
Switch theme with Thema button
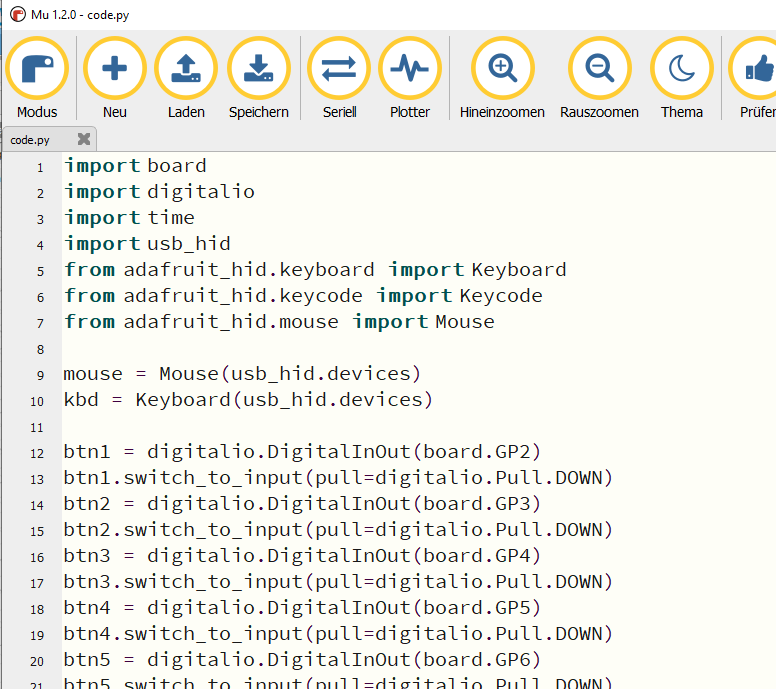point(681,78)
